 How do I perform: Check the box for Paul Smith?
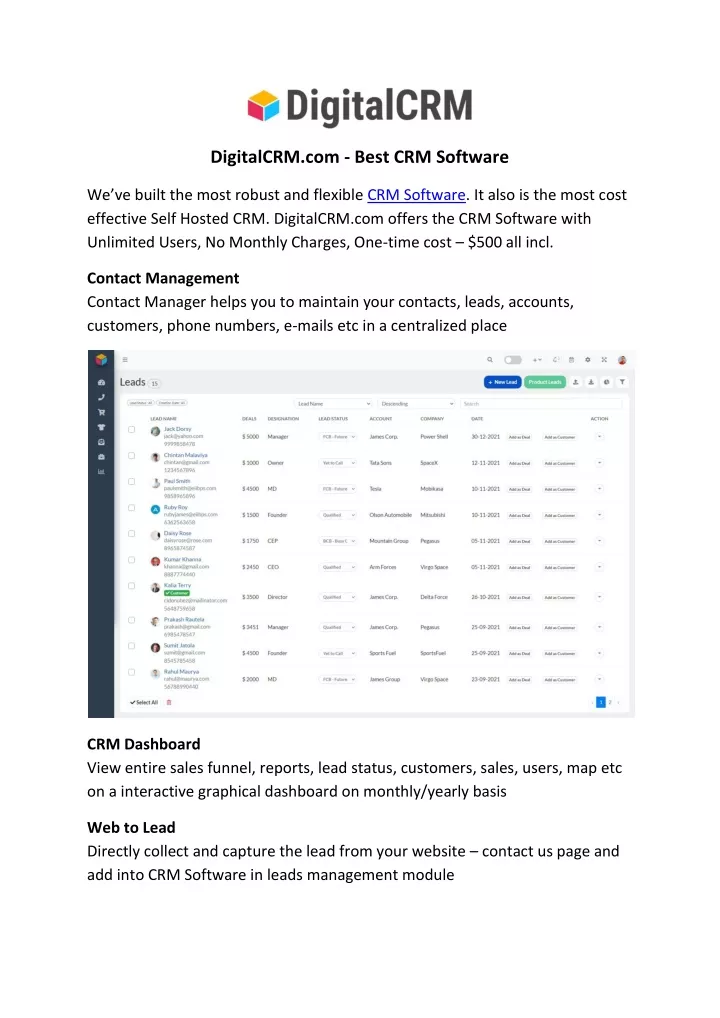(x=132, y=482)
